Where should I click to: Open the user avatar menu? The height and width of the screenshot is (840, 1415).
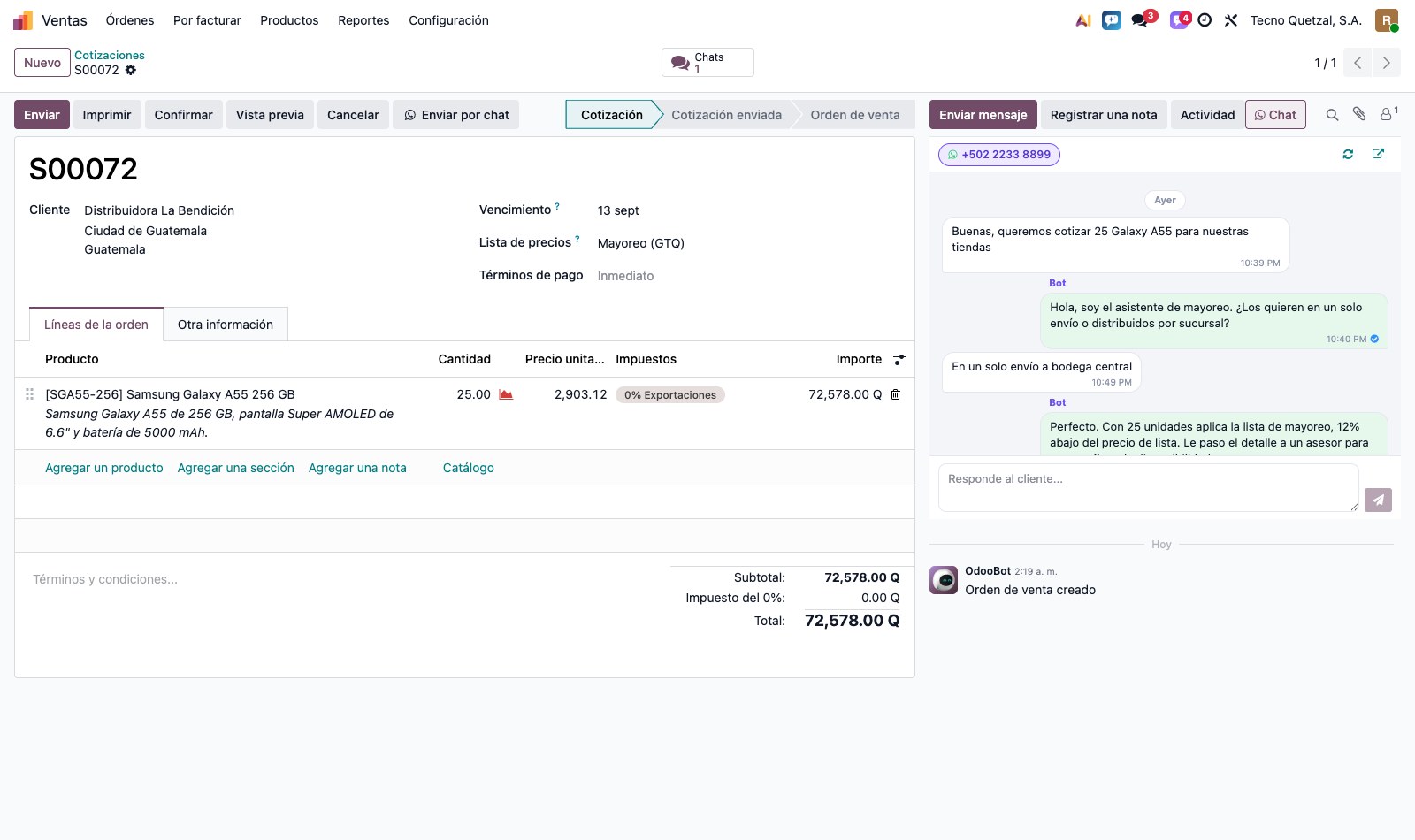(x=1387, y=20)
